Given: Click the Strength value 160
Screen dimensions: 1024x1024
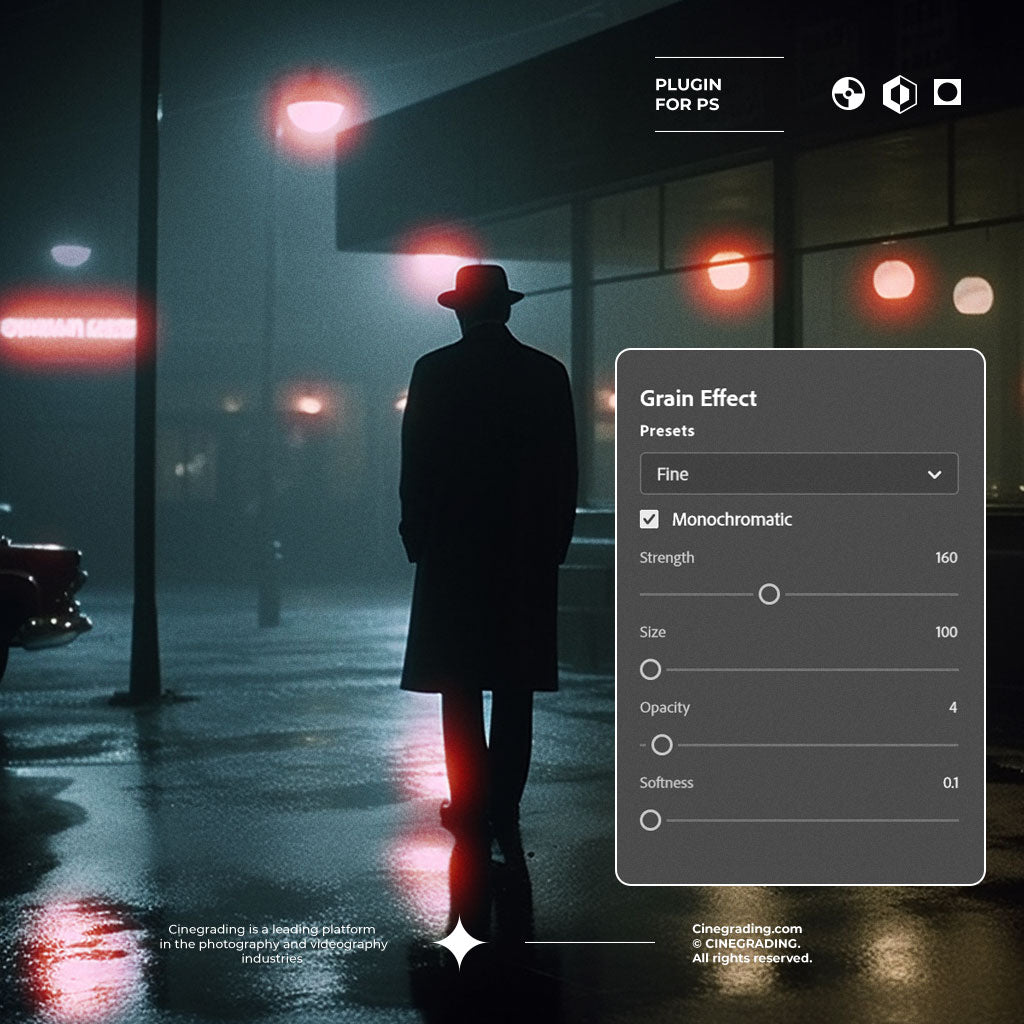Looking at the screenshot, I should point(946,558).
